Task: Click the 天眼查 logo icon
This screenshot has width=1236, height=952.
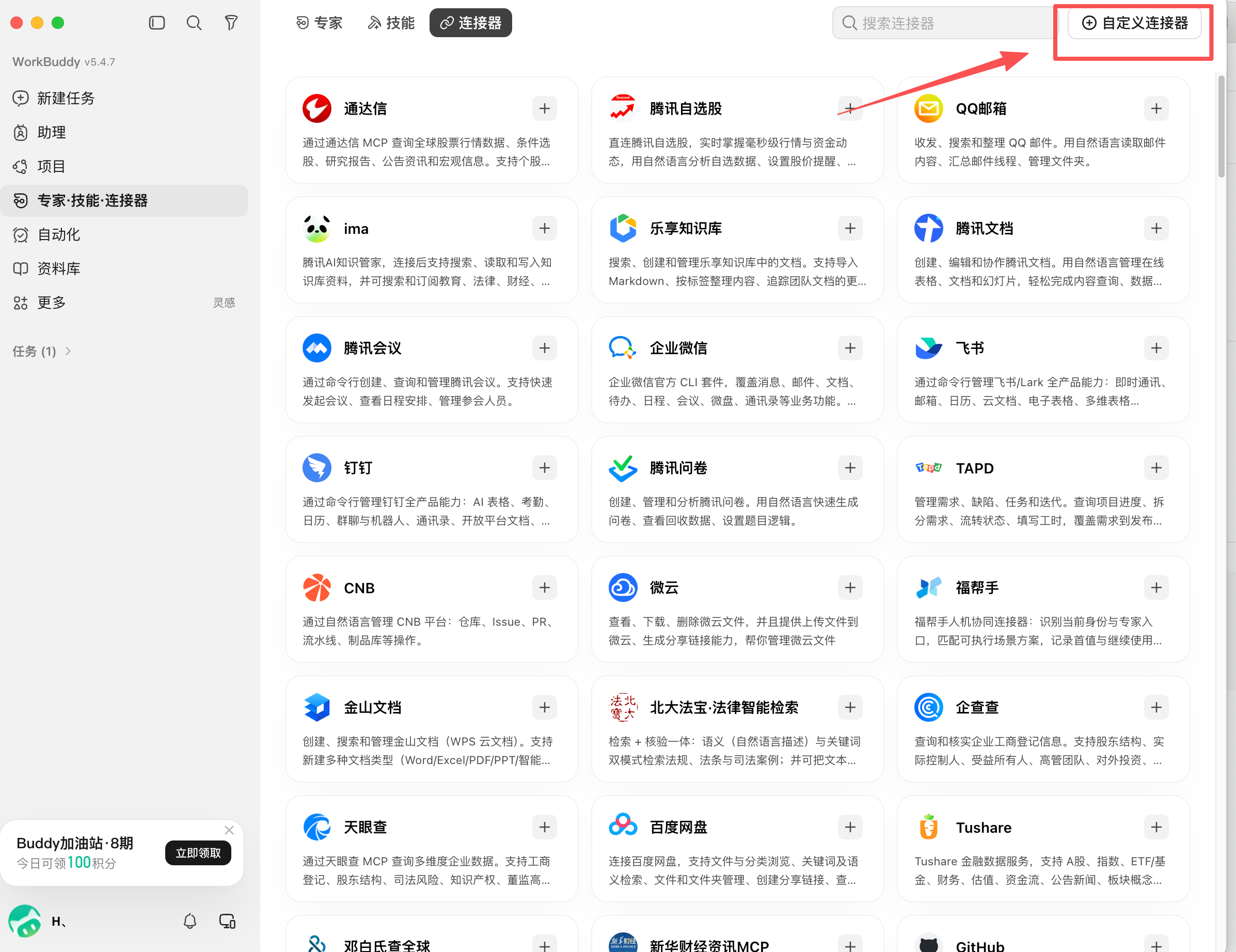Action: 317,827
